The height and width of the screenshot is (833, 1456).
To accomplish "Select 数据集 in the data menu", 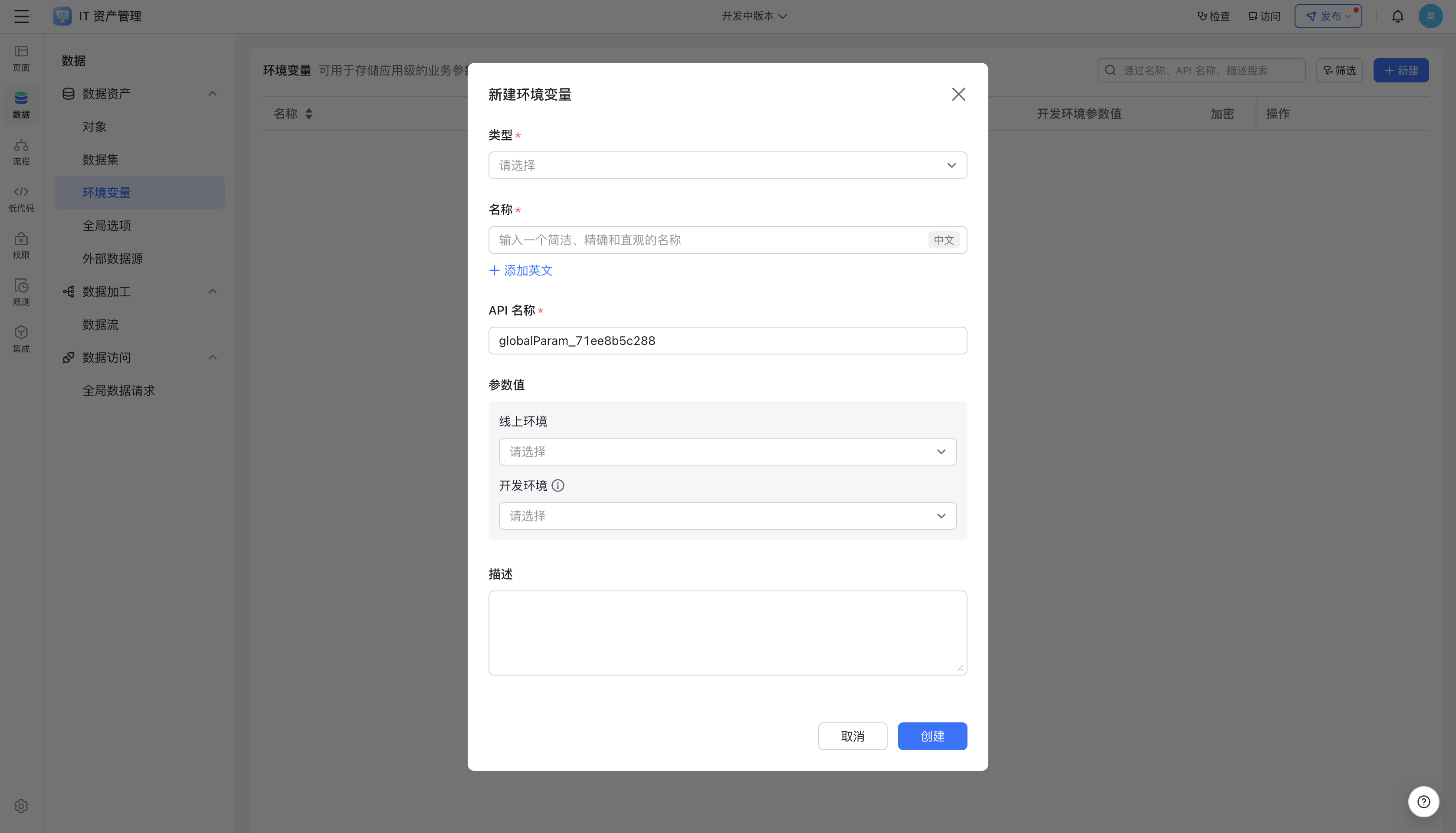I will (140, 160).
